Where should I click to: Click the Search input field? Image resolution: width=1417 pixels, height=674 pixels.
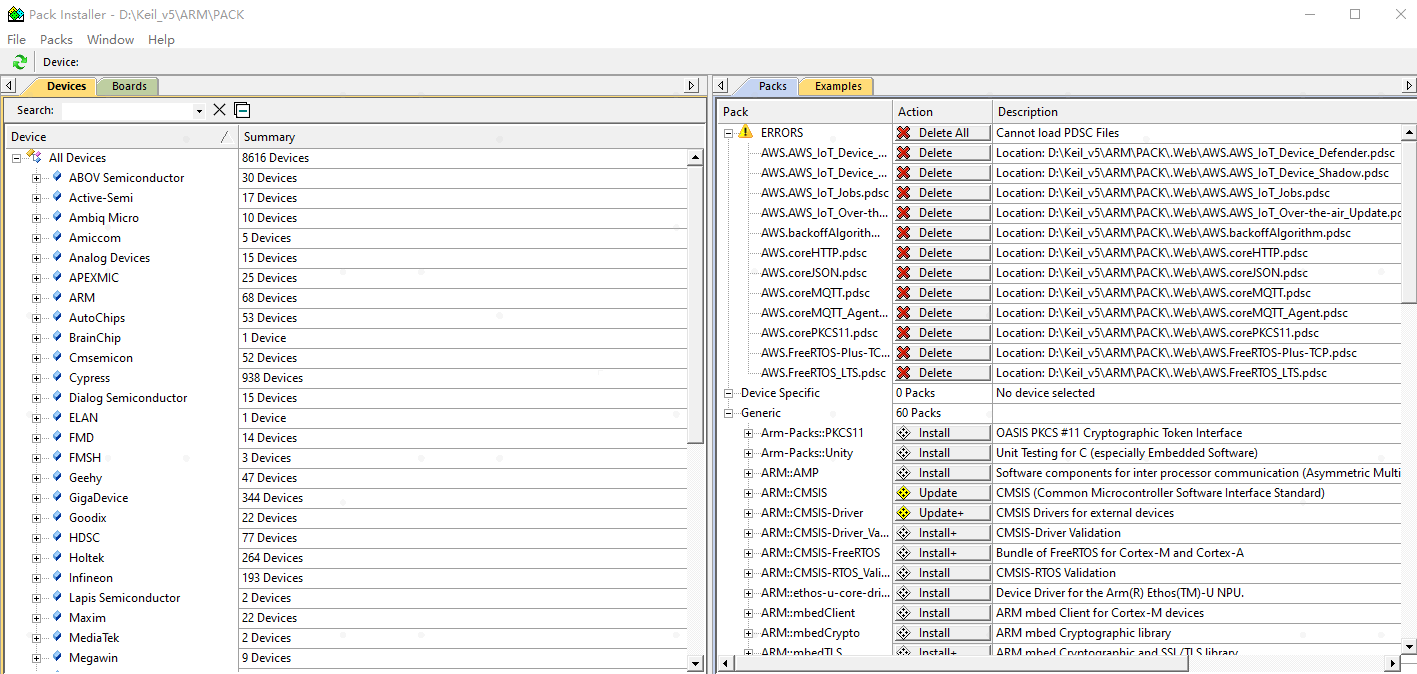[x=127, y=111]
